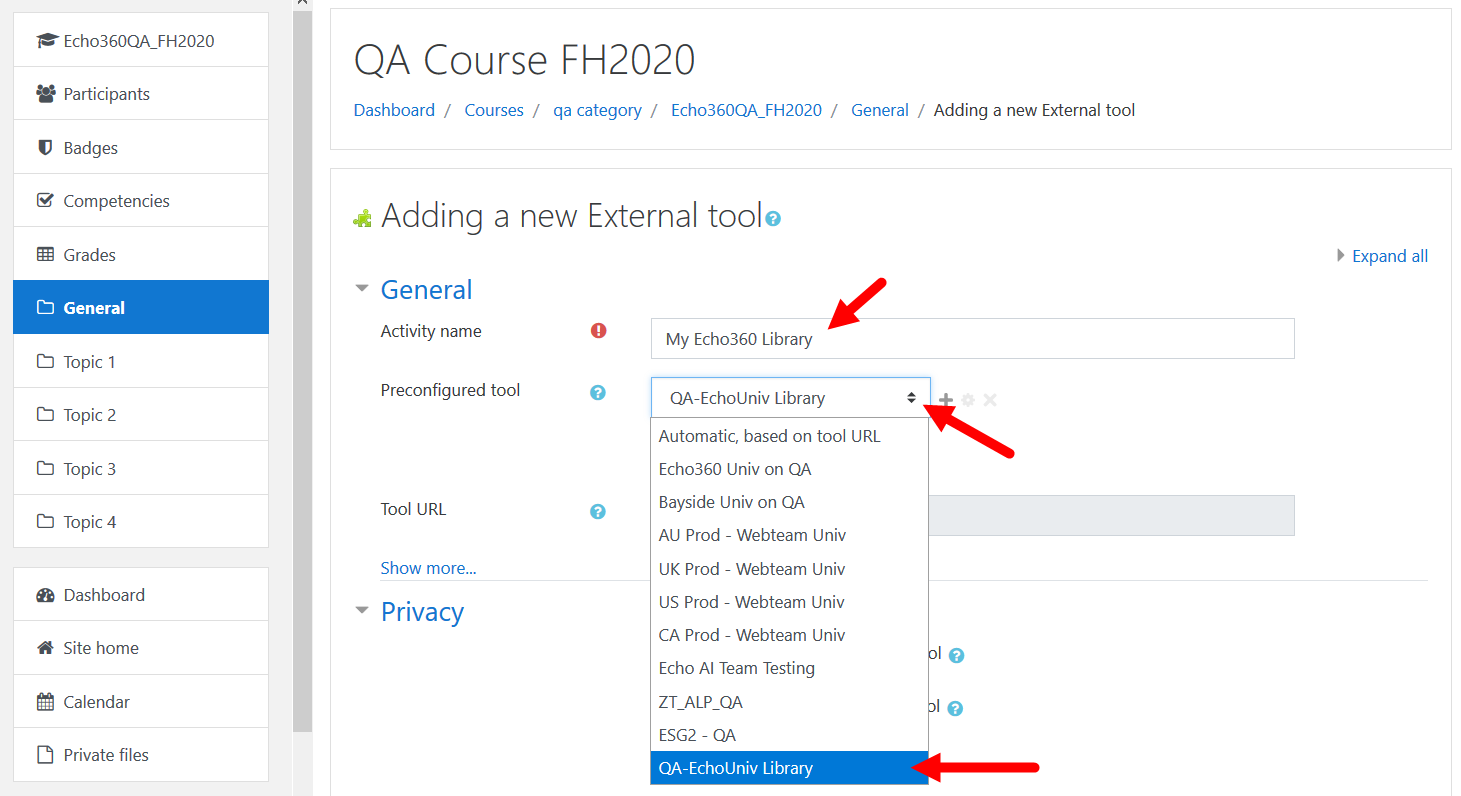
Task: Select CA Prod - Webteam Univ option
Action: [789, 635]
